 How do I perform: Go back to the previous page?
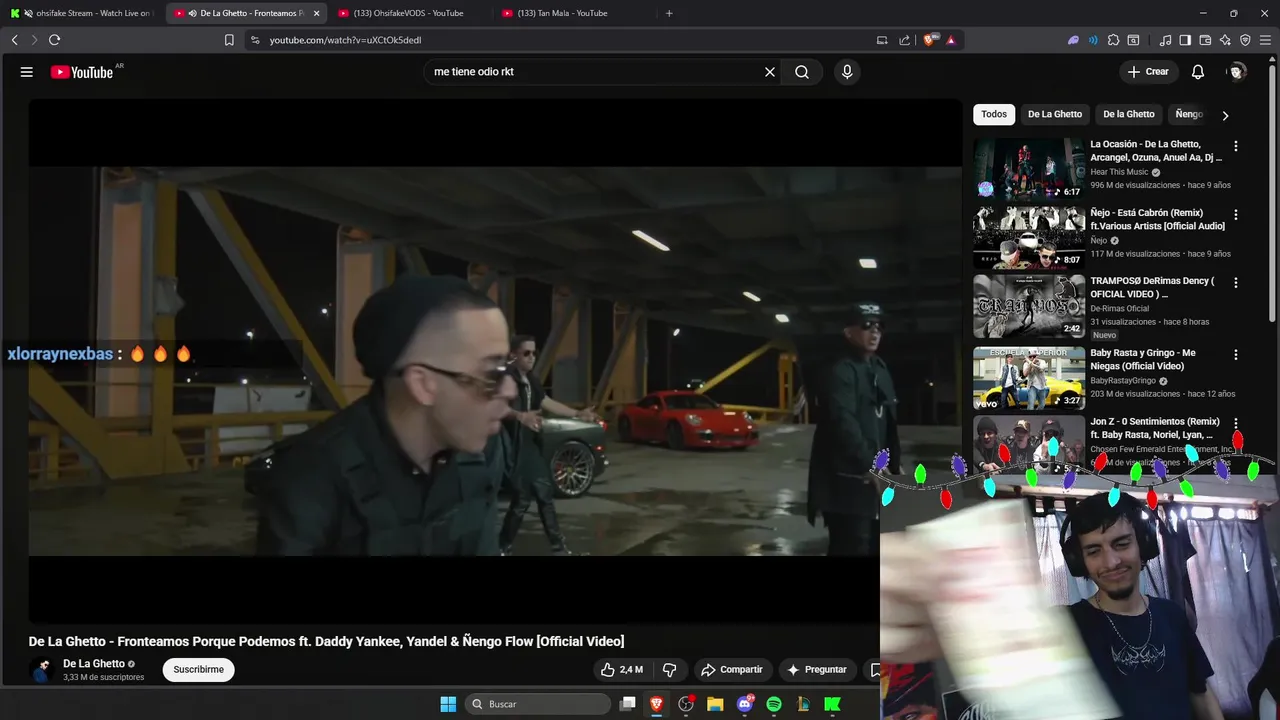[14, 40]
